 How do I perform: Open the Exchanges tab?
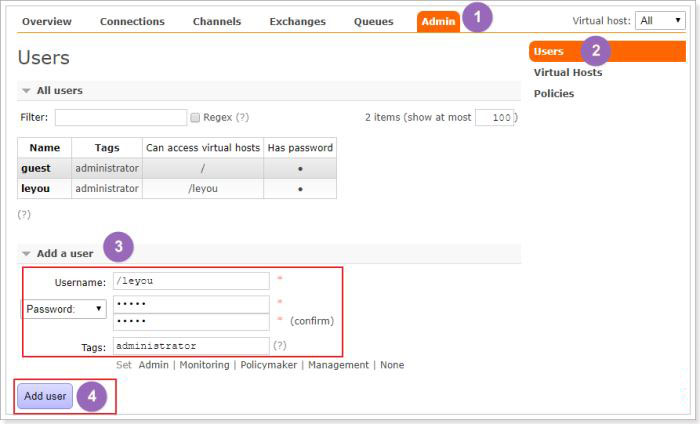pos(297,21)
